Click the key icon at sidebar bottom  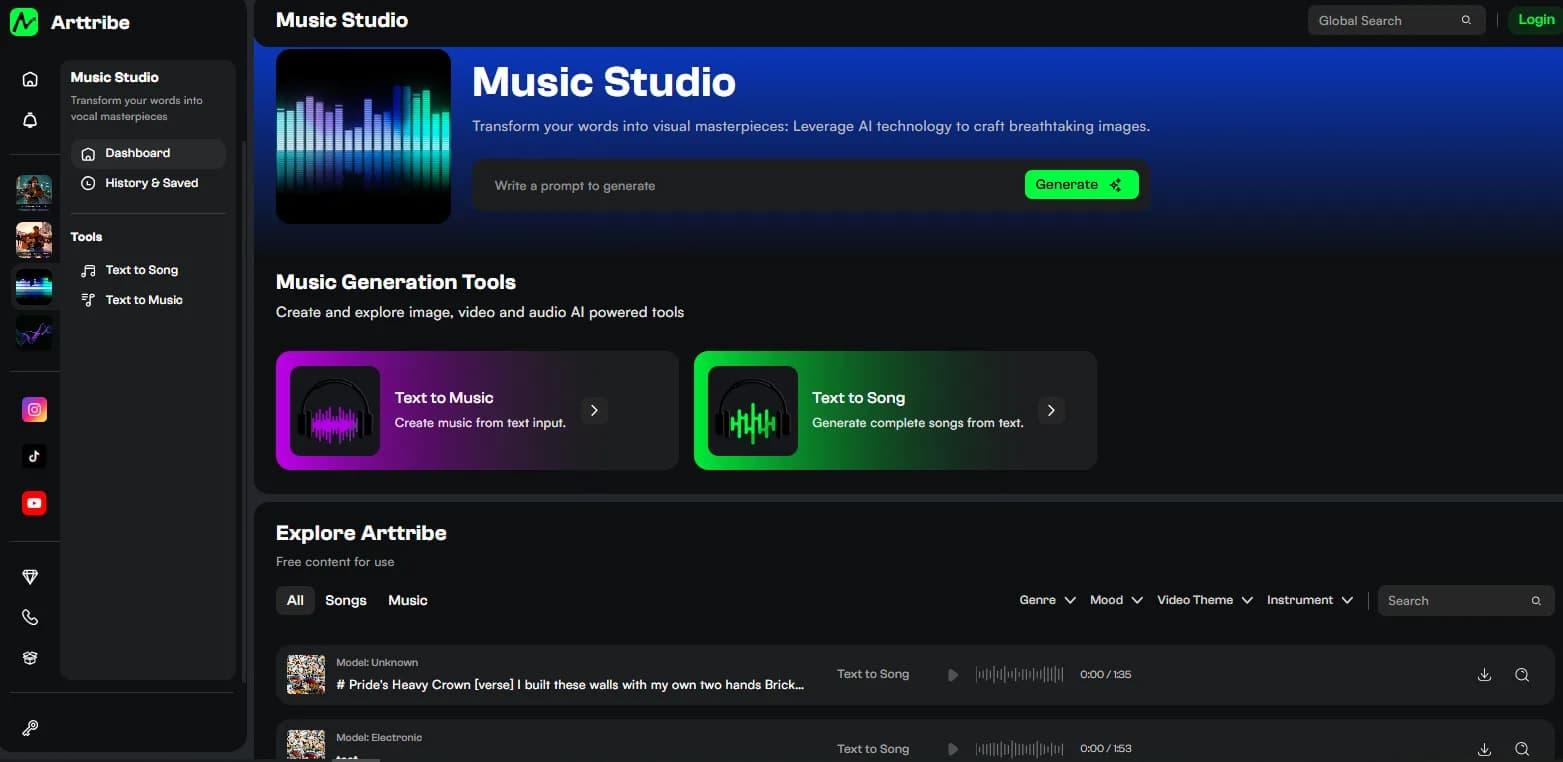[x=30, y=728]
